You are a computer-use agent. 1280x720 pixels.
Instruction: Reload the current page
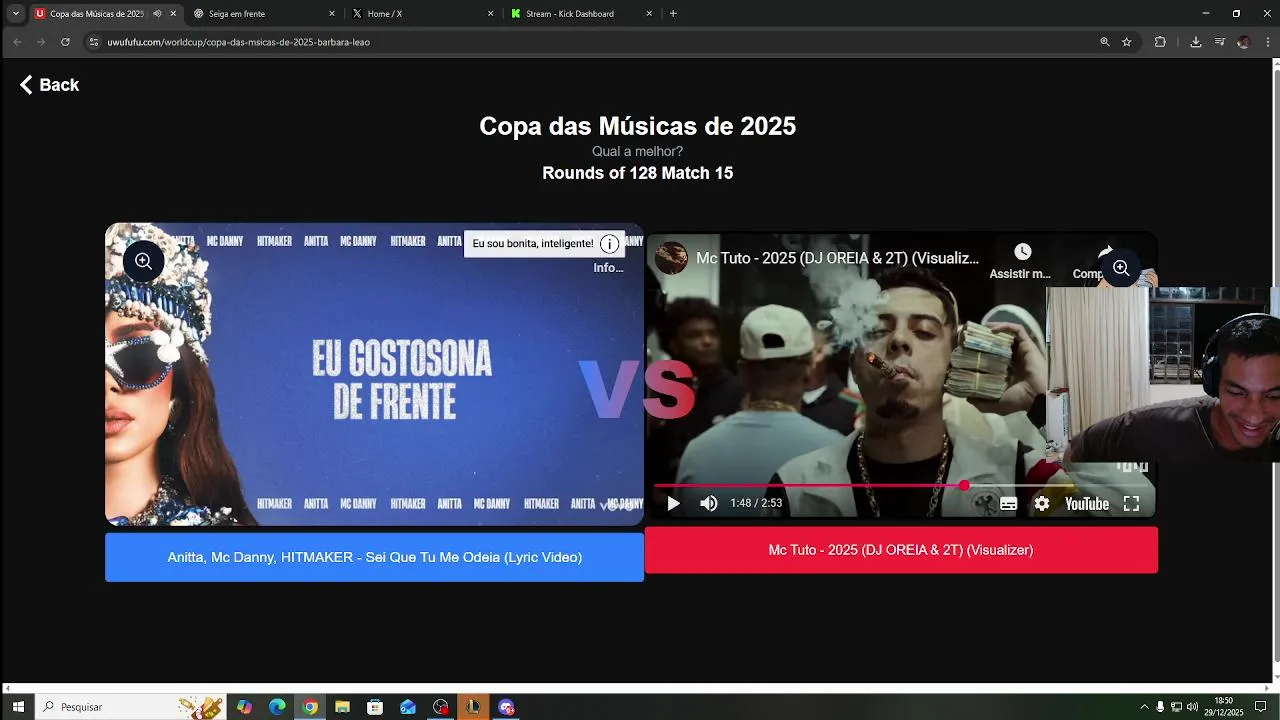pos(65,42)
